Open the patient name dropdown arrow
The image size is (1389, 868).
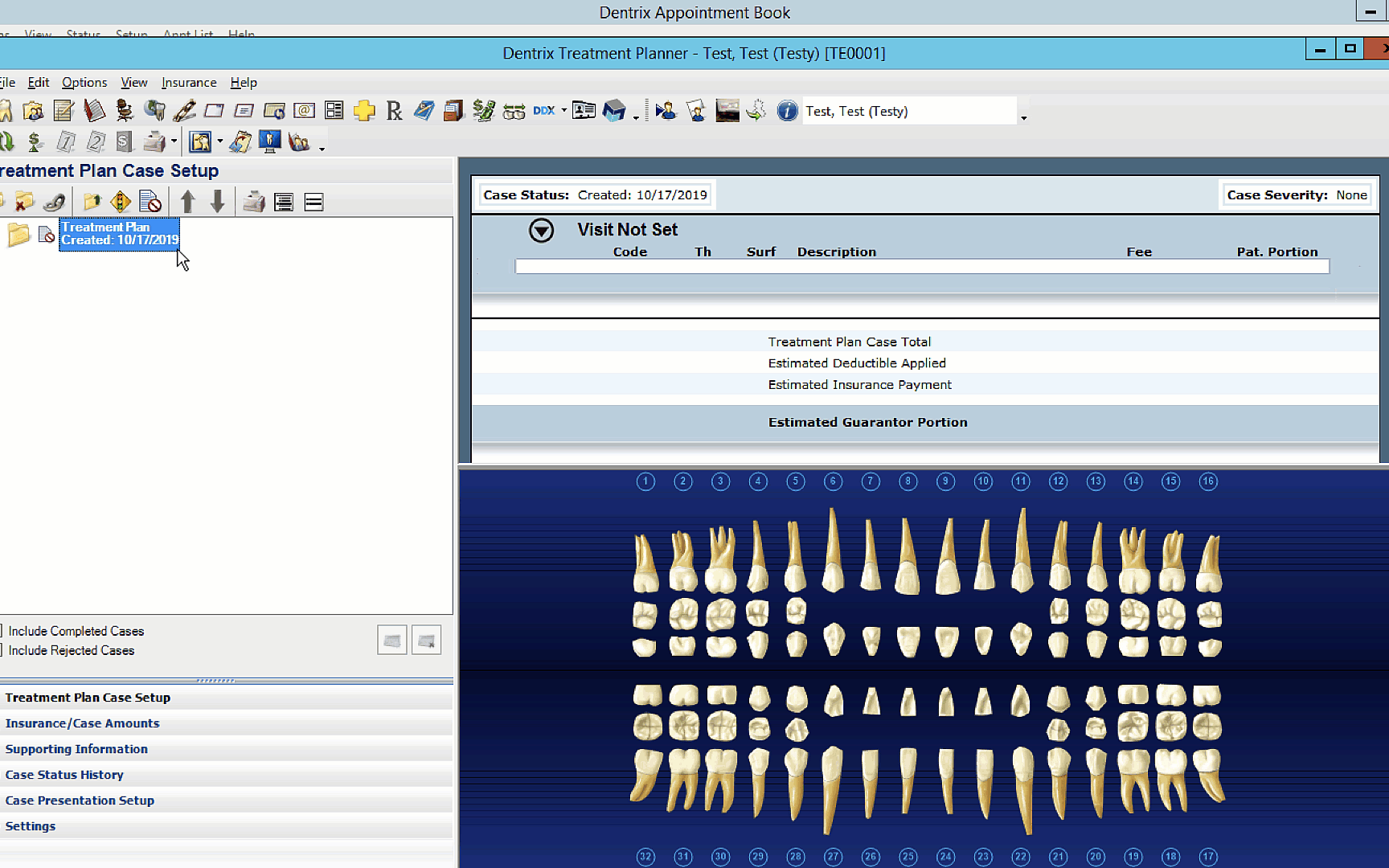1023,118
